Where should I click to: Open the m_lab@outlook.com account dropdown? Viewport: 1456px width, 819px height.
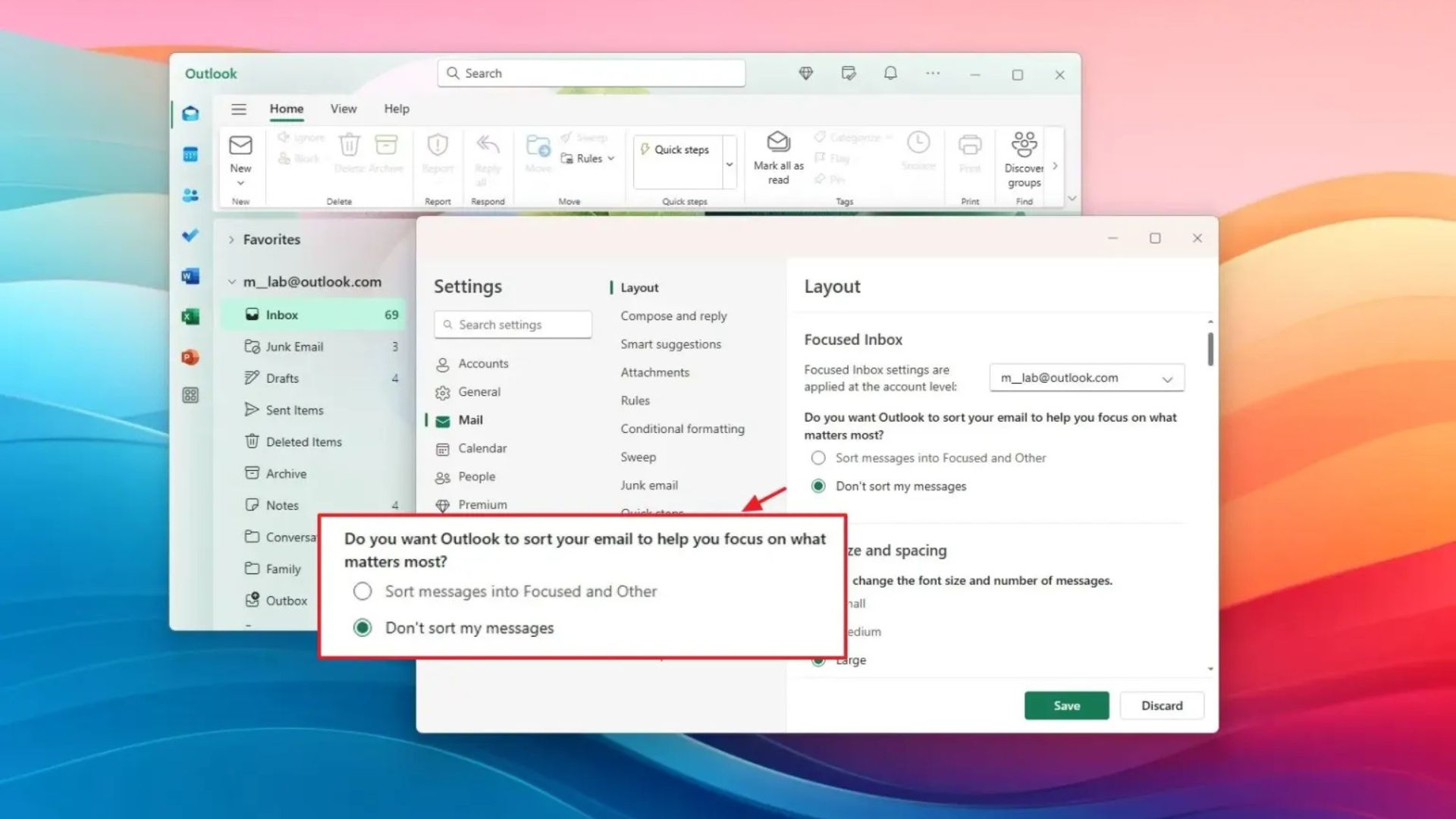click(1086, 378)
